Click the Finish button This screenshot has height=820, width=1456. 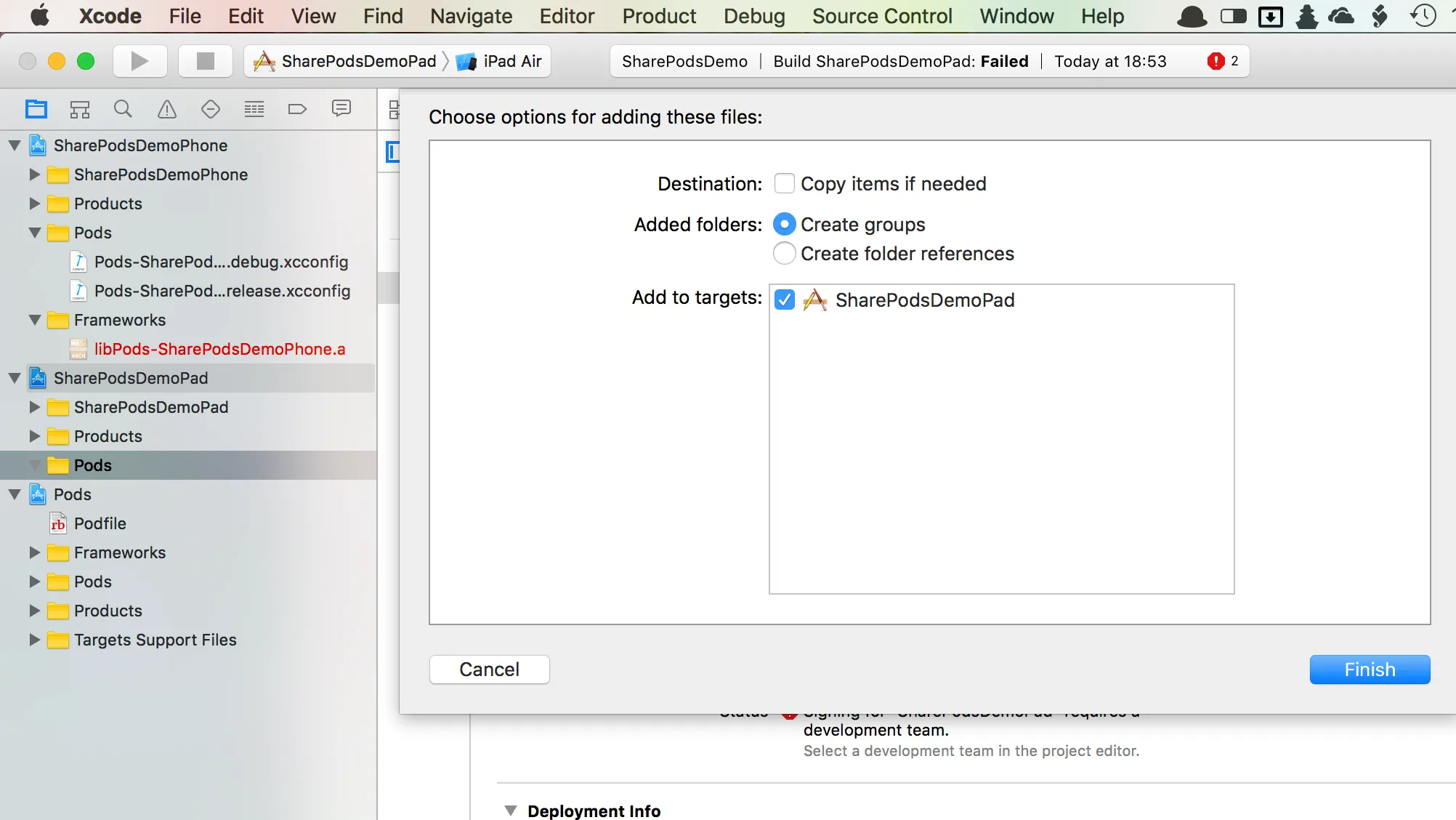pyautogui.click(x=1370, y=670)
